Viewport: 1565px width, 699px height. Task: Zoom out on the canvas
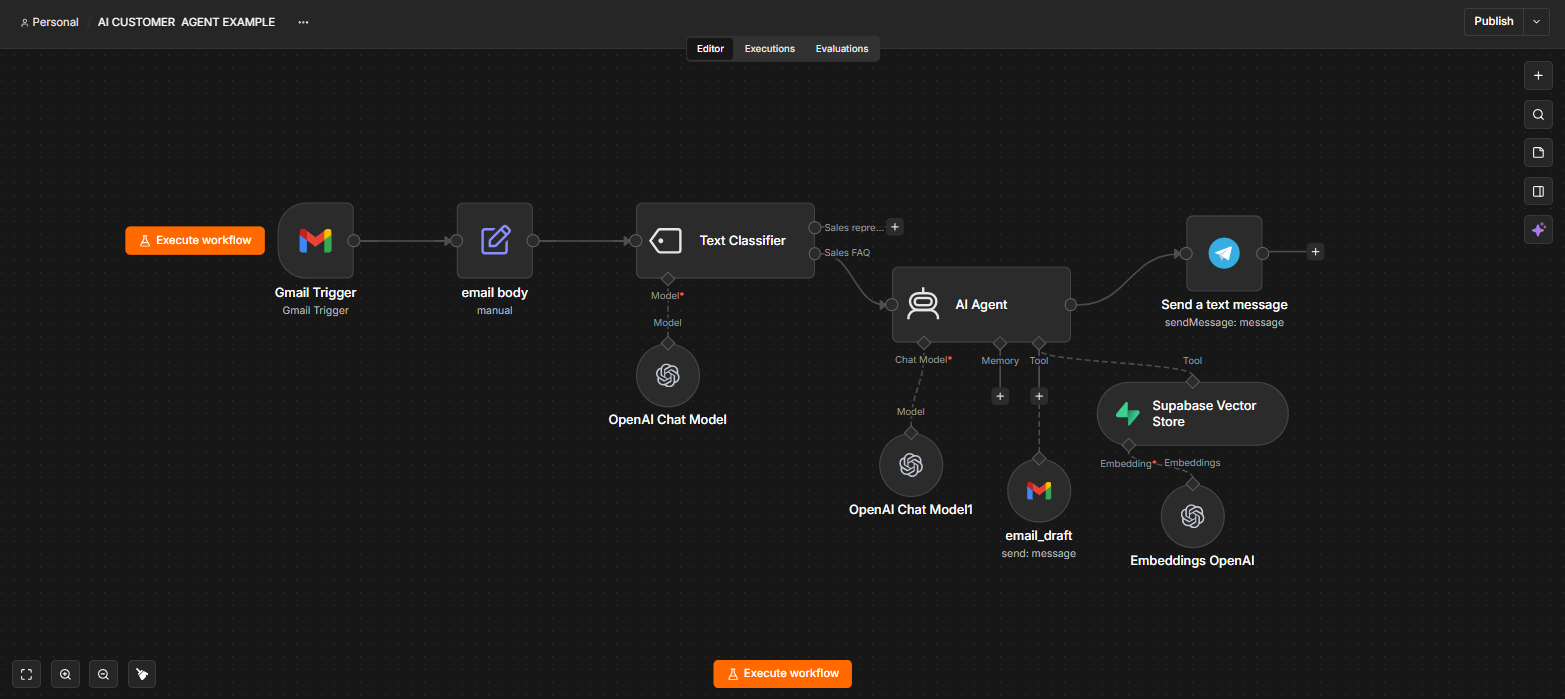[103, 674]
